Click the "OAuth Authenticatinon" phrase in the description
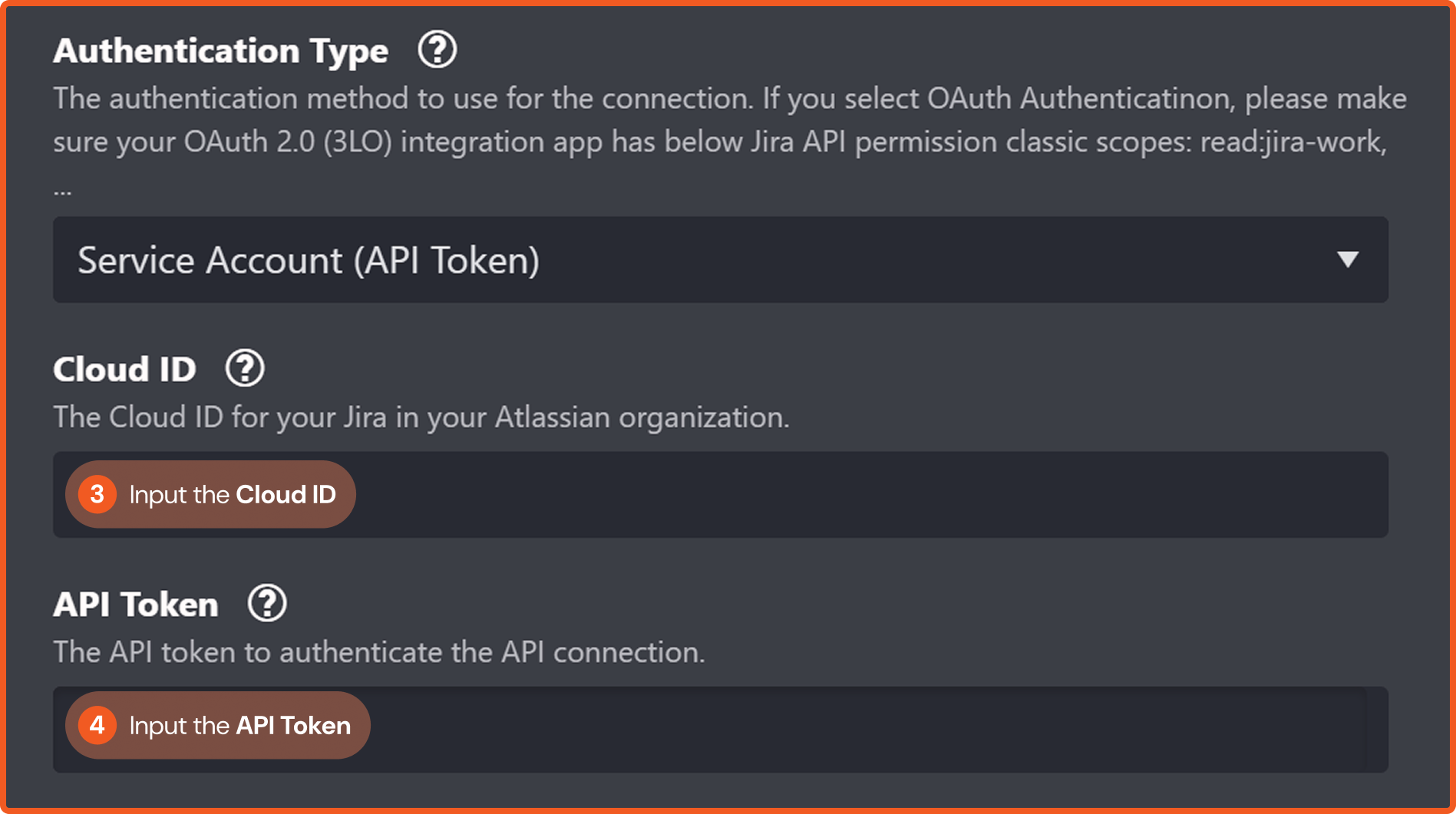This screenshot has height=814, width=1456. [1081, 98]
